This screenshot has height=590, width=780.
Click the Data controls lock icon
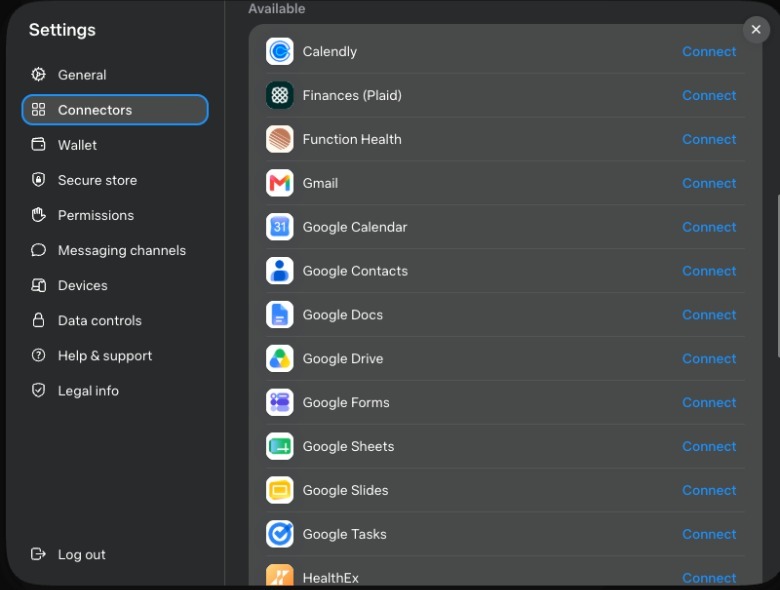38,320
